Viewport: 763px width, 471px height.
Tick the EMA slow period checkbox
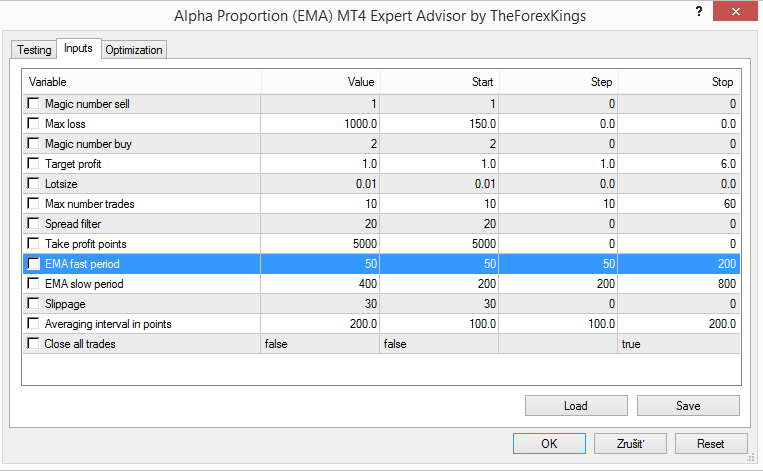click(33, 284)
